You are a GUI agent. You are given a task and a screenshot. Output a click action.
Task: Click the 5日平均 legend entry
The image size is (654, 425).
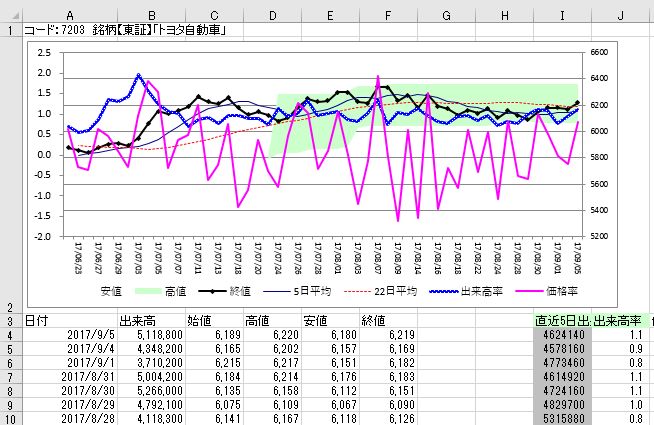pos(297,291)
